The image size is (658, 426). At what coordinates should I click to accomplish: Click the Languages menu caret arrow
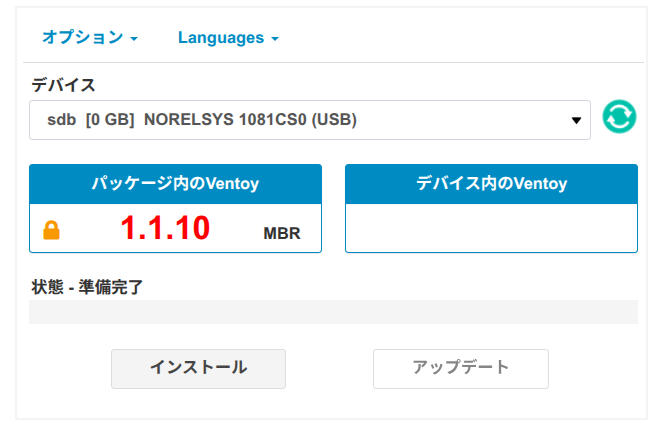tap(275, 39)
